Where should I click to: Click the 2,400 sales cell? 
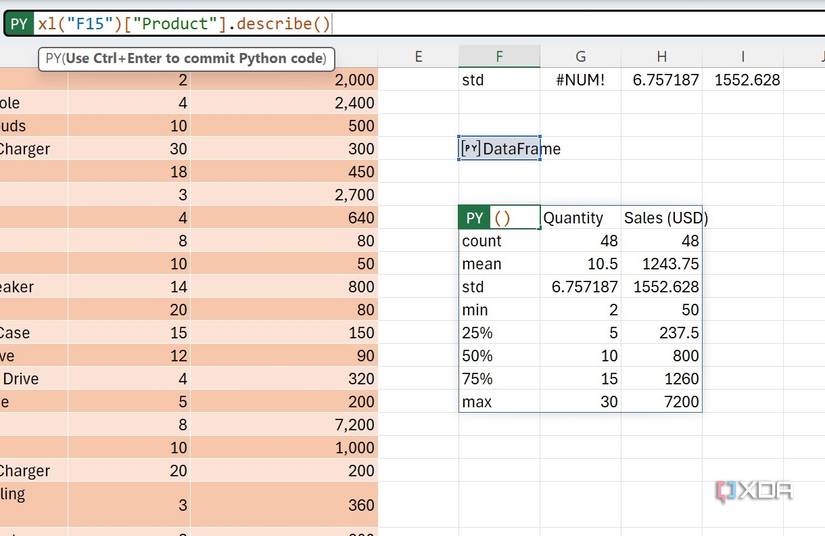tap(284, 103)
